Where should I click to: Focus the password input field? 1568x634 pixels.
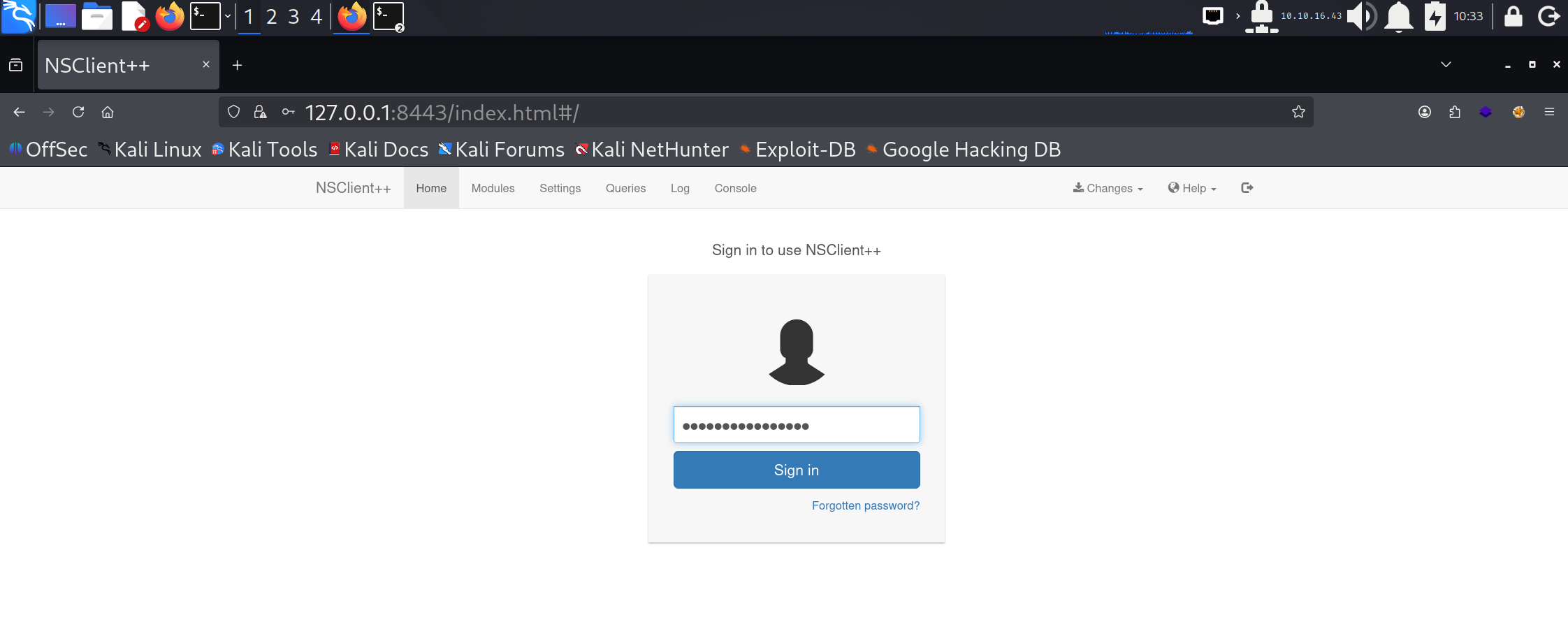coord(797,425)
